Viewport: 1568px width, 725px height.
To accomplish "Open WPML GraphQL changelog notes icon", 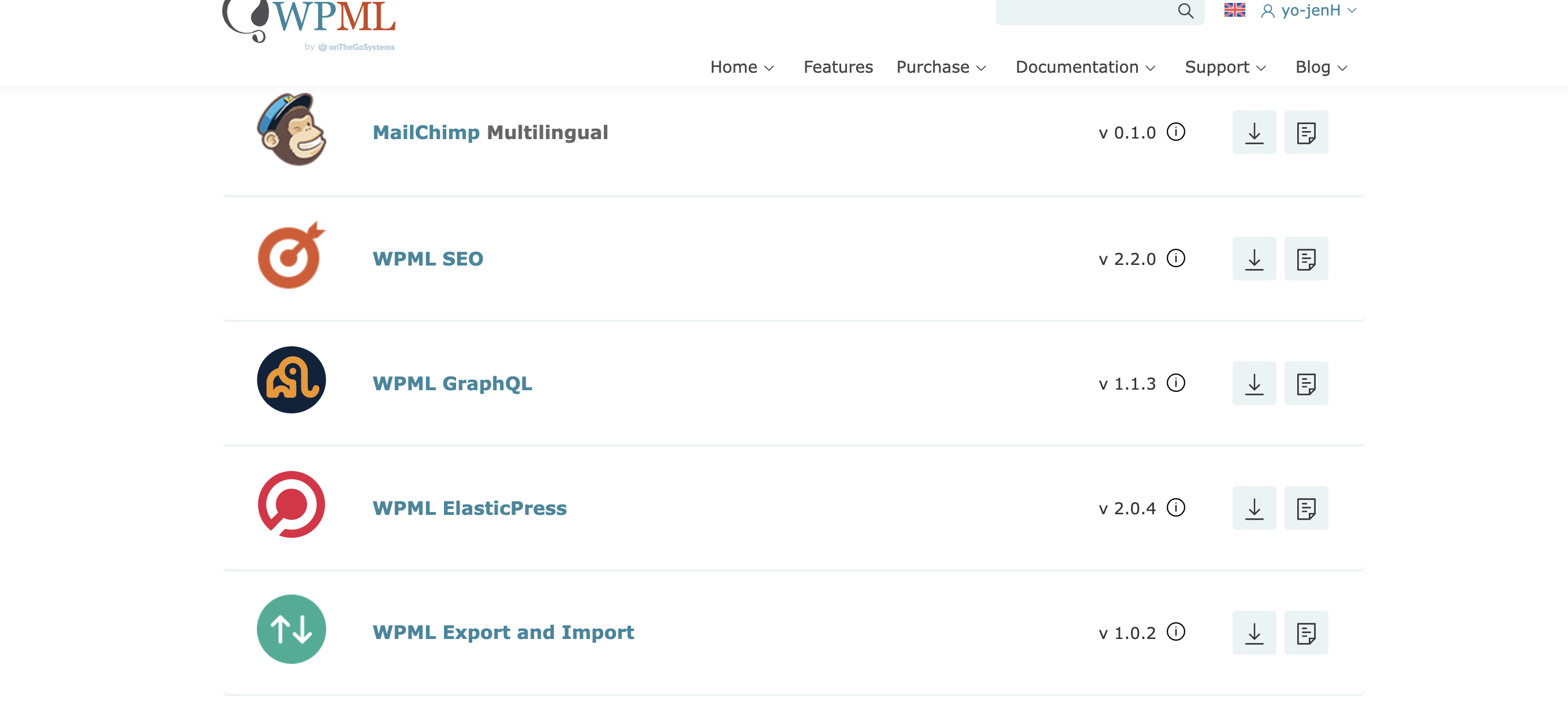I will [x=1306, y=383].
